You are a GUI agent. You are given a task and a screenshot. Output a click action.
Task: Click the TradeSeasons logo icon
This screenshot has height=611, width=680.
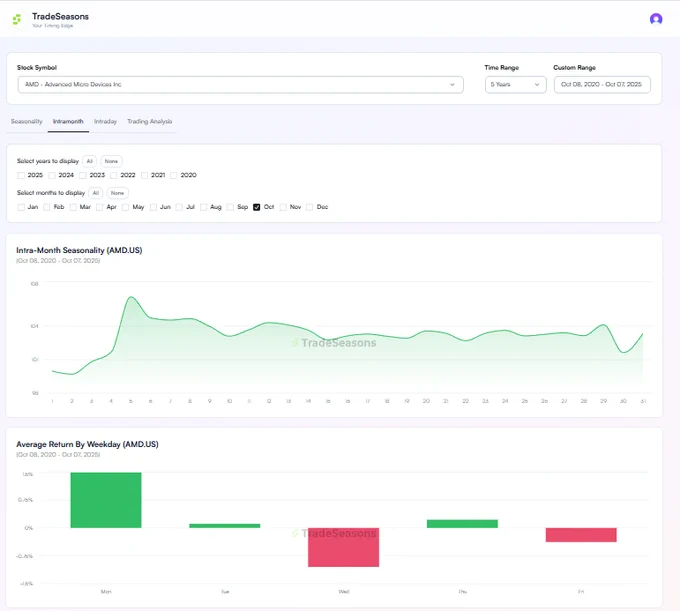16,19
